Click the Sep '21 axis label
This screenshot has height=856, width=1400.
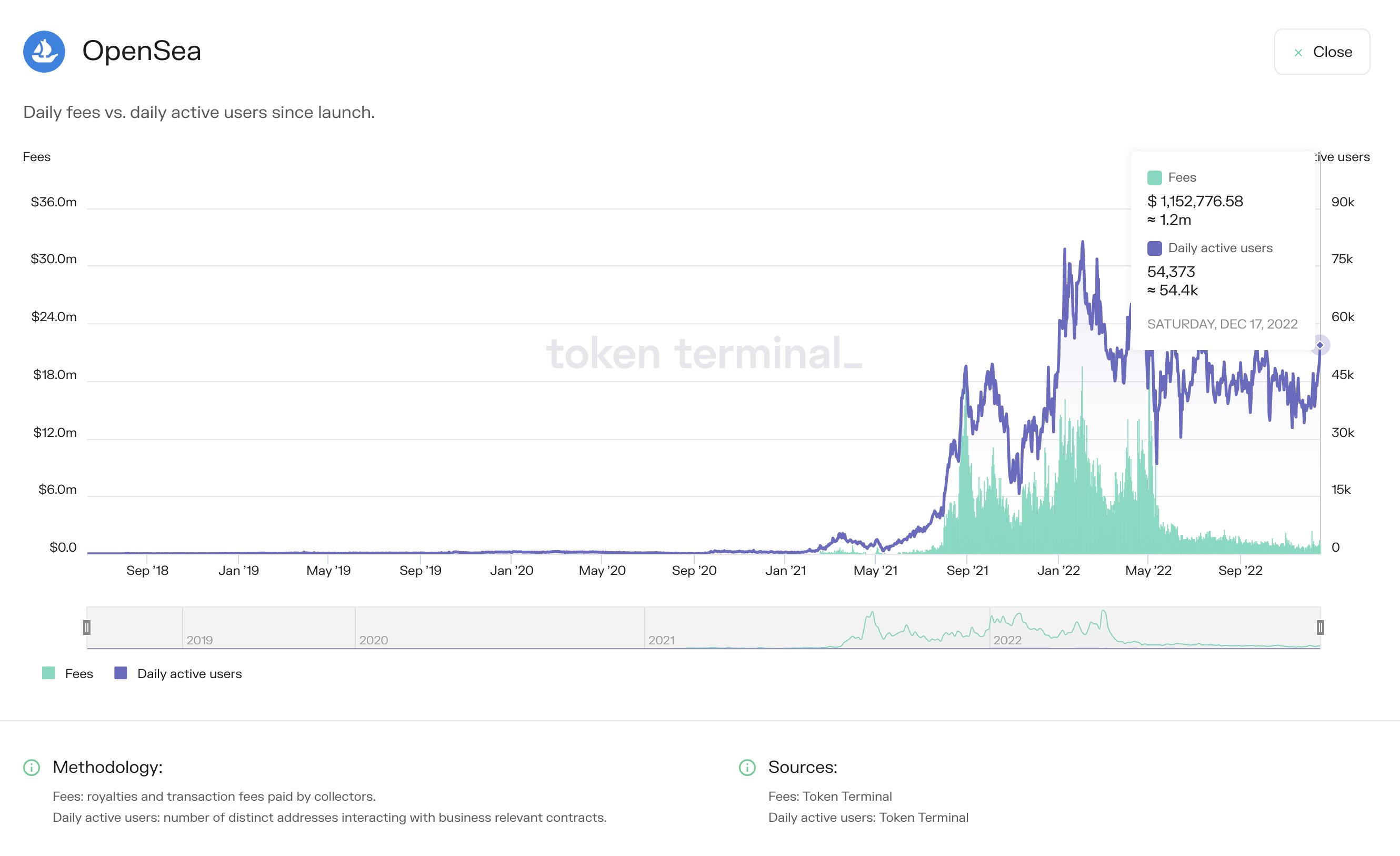(x=967, y=571)
